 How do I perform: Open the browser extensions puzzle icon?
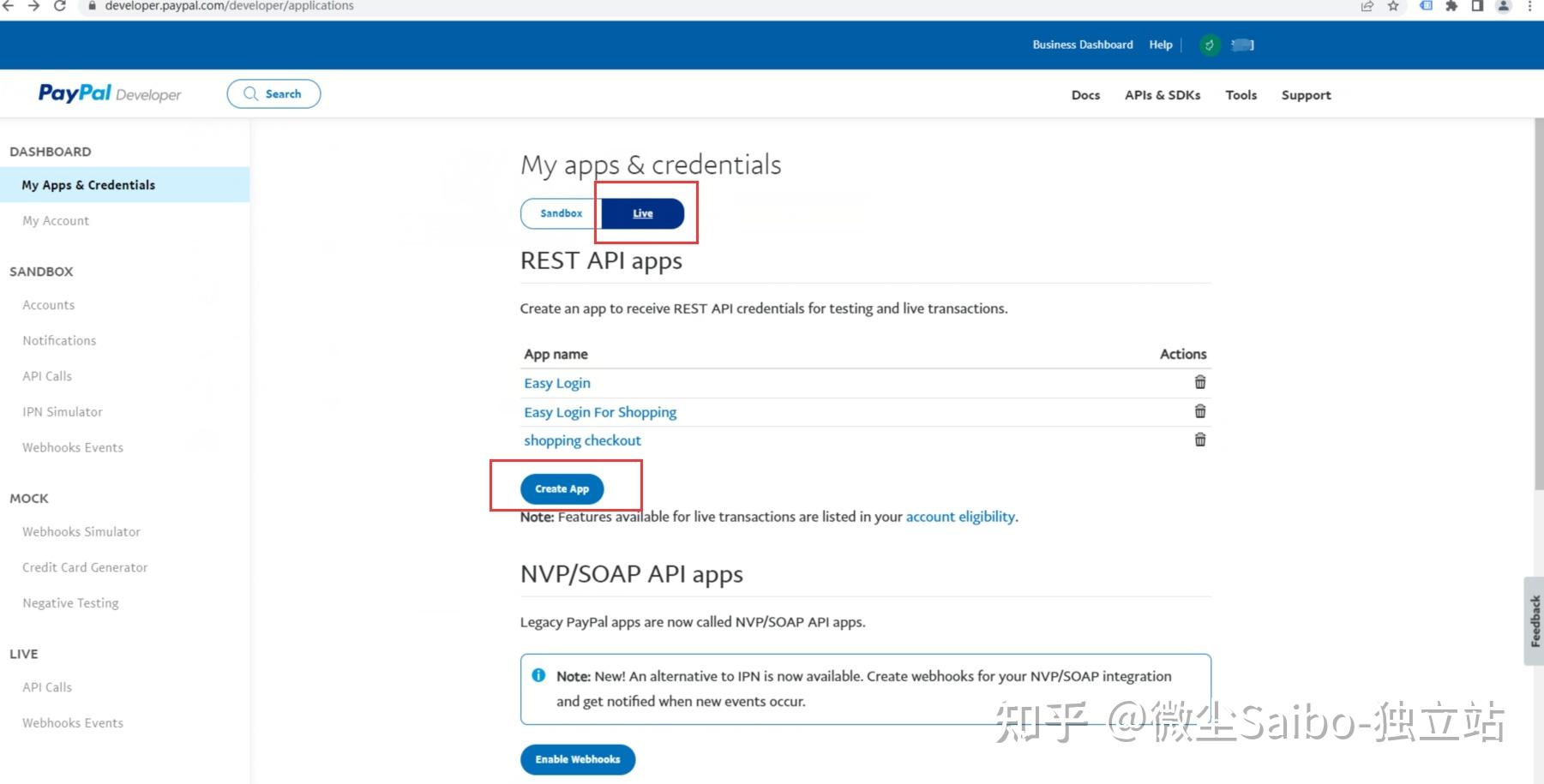point(1451,7)
